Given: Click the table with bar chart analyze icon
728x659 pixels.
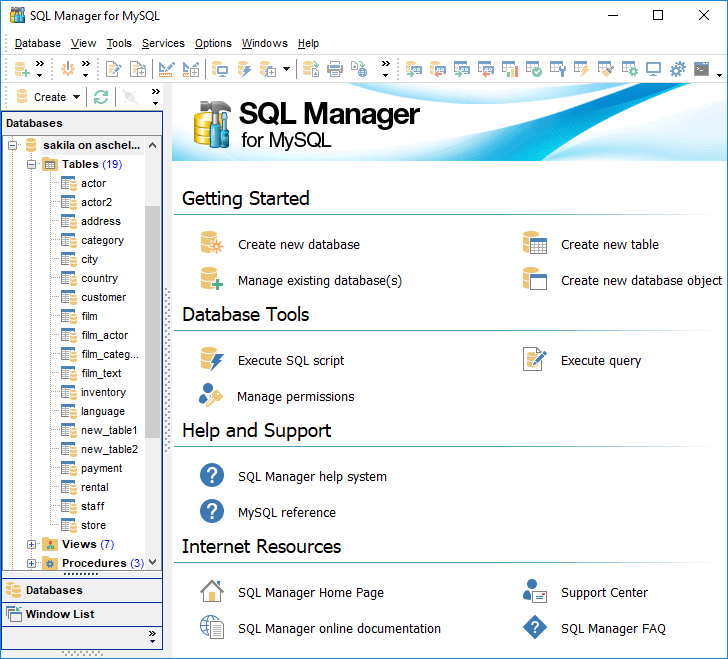Looking at the screenshot, I should 510,69.
